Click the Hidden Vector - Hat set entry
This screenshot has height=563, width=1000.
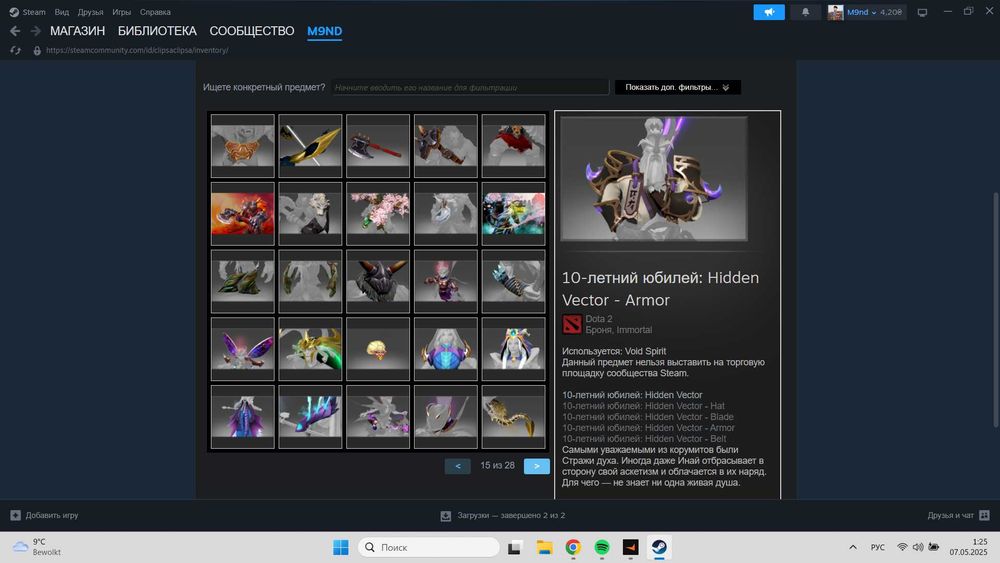(x=643, y=406)
